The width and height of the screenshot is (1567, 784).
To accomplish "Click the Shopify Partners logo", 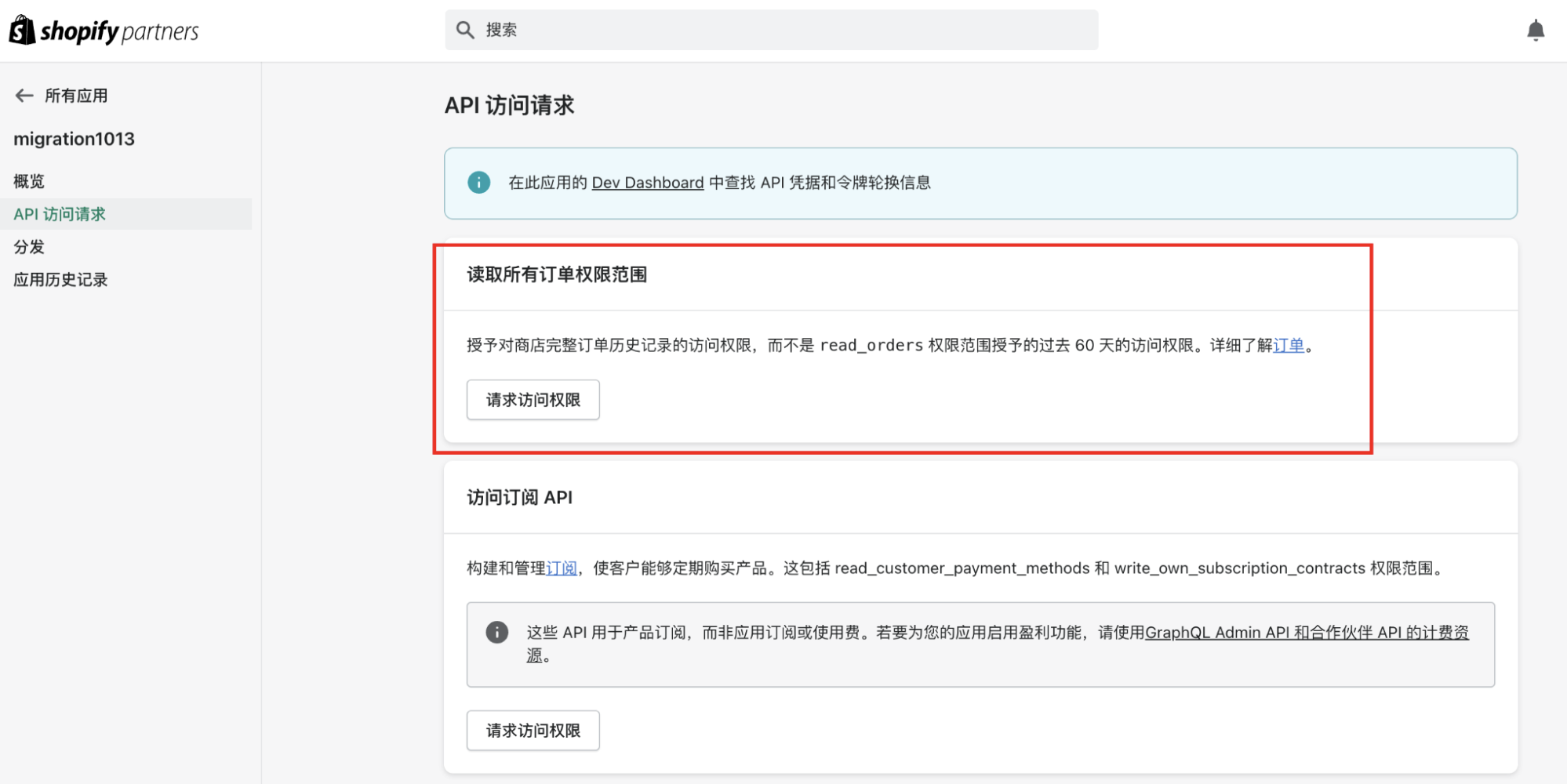I will coord(104,31).
